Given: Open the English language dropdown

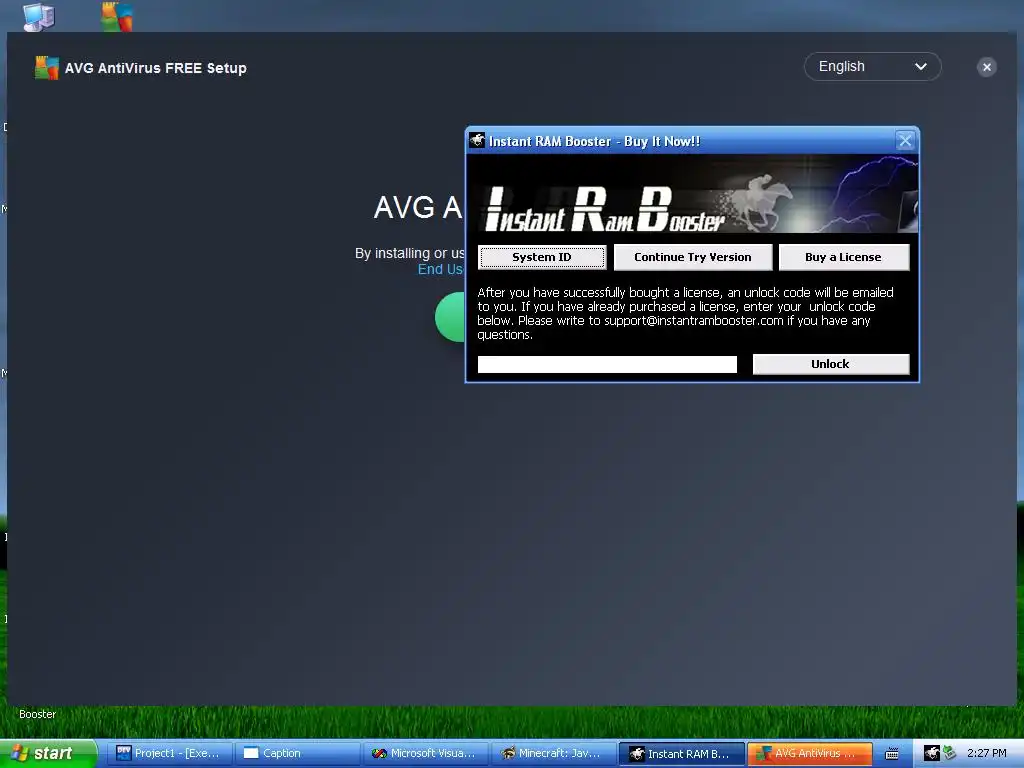Looking at the screenshot, I should tap(872, 67).
